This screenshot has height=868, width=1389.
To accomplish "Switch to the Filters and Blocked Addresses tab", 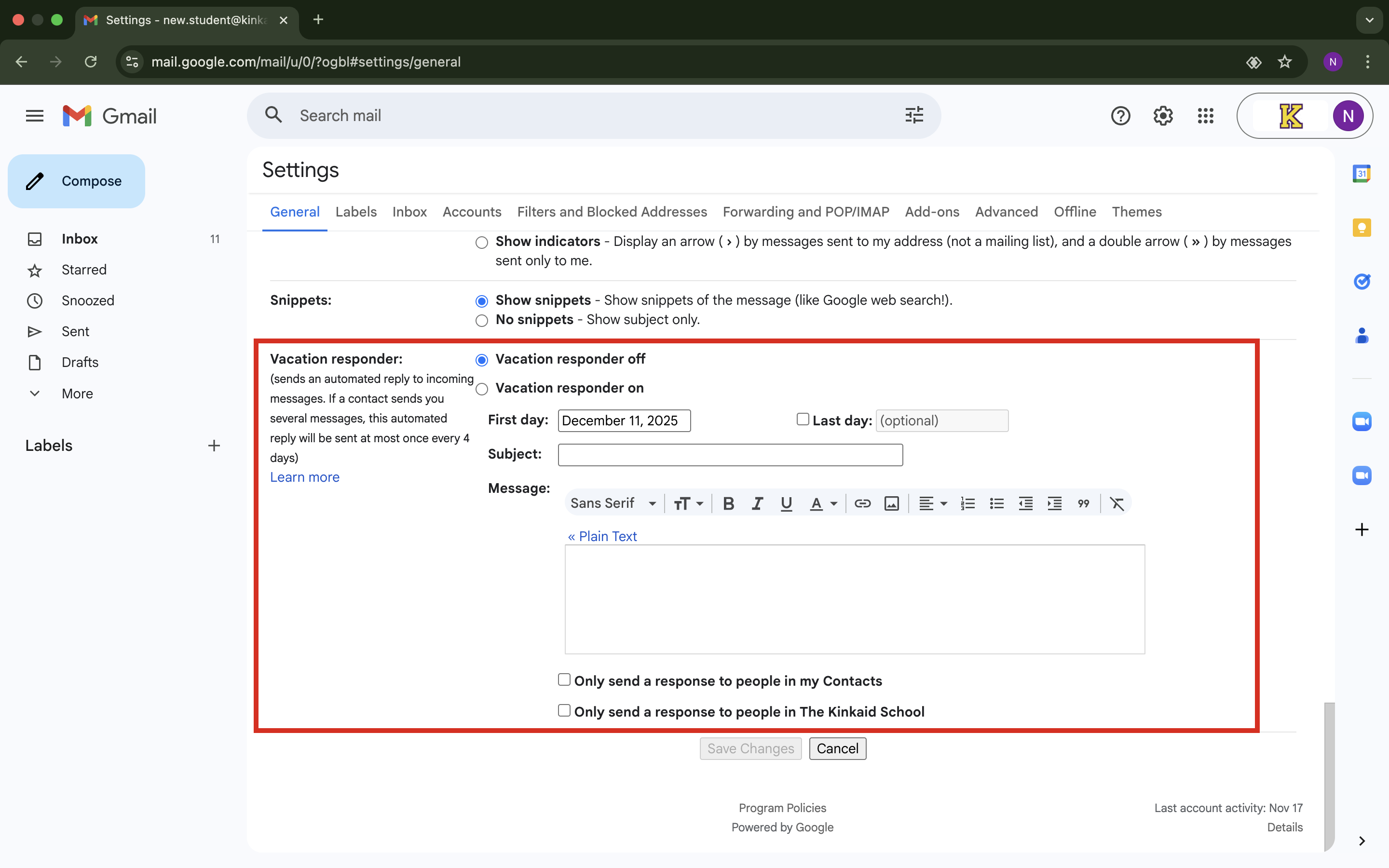I will pos(612,212).
